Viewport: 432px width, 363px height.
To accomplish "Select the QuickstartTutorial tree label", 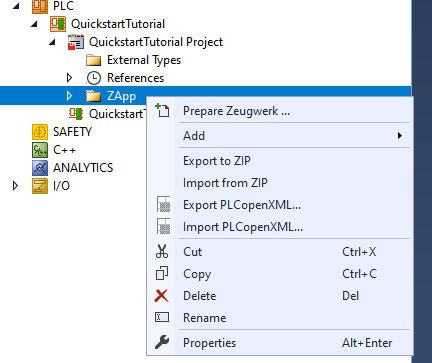I will 118,24.
